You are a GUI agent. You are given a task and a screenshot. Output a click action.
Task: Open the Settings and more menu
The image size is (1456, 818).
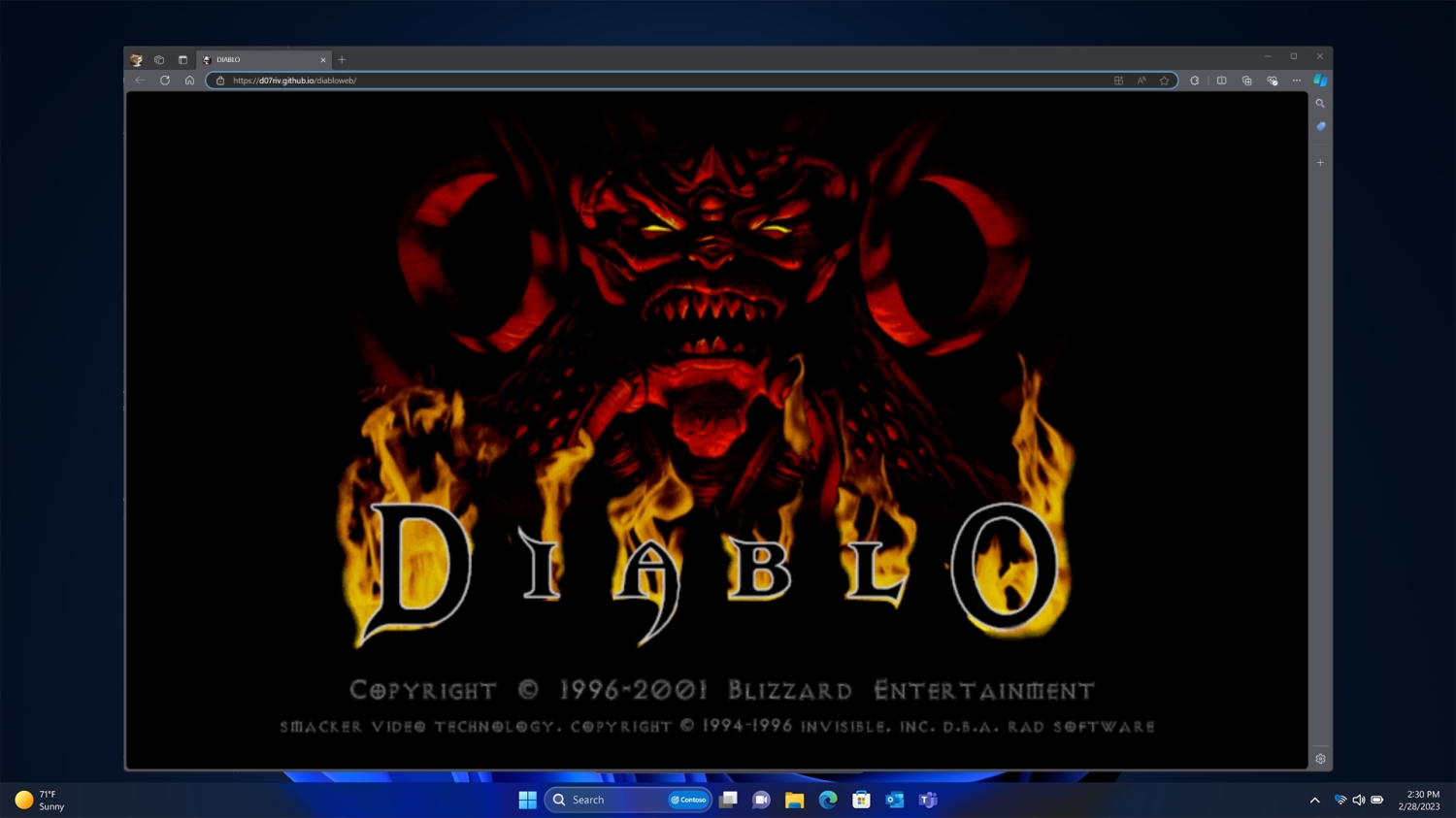1297,81
